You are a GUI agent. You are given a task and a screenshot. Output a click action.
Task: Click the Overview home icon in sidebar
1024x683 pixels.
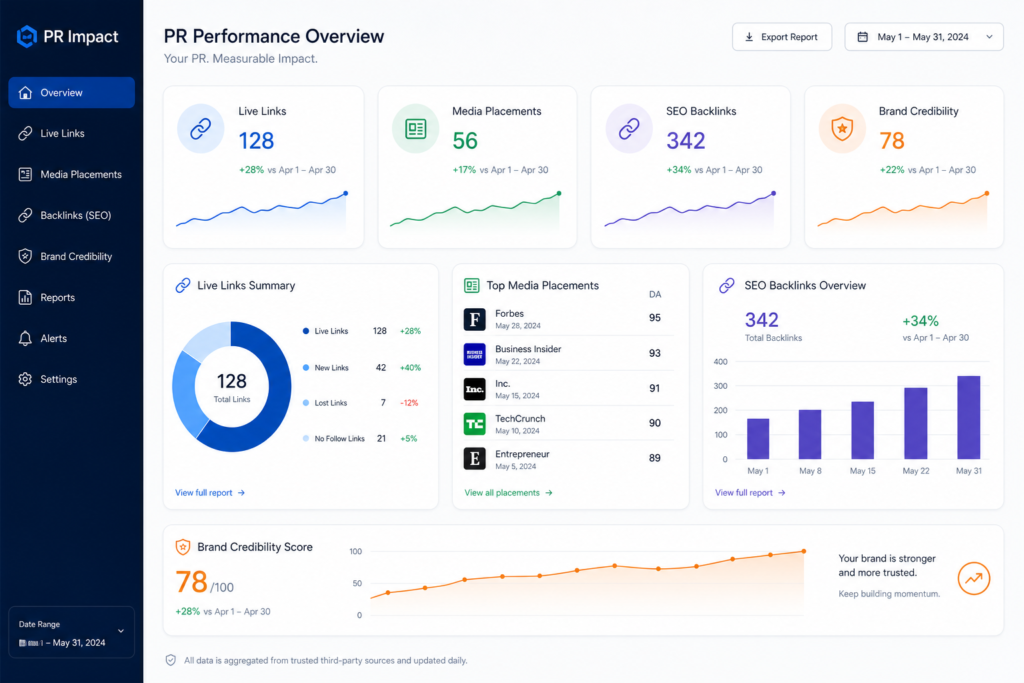point(25,93)
